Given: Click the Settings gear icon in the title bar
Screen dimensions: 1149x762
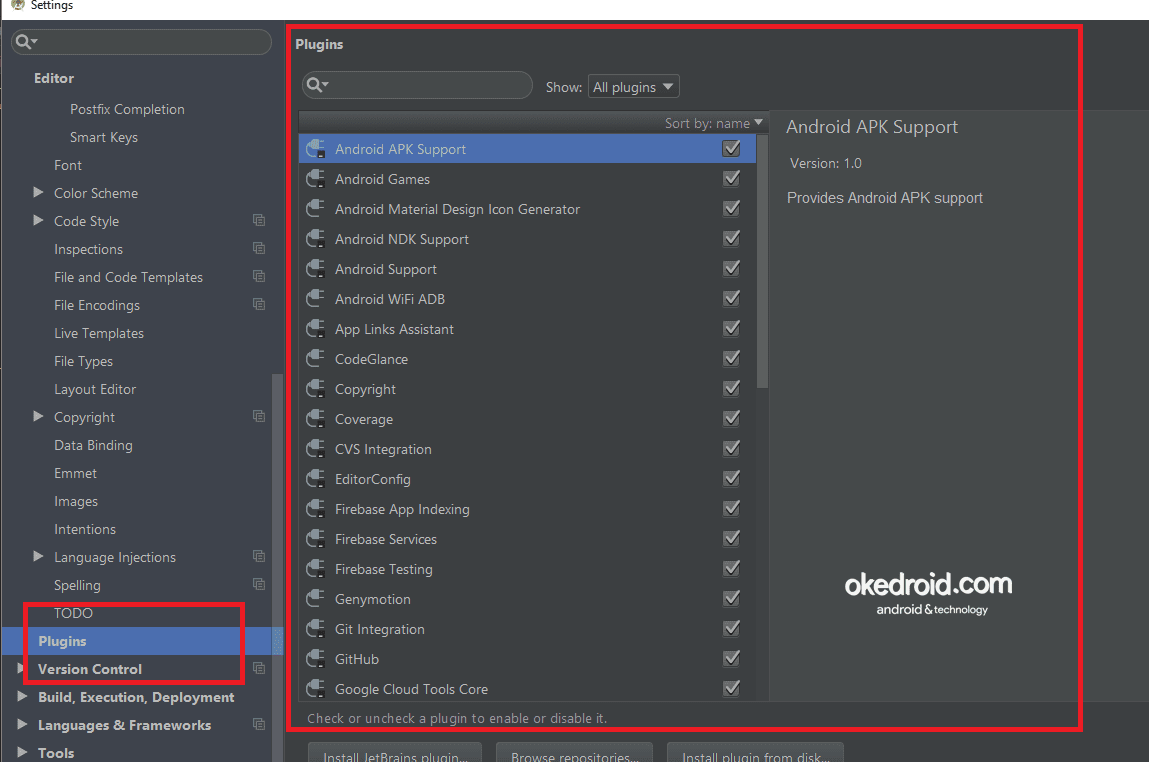Looking at the screenshot, I should (x=16, y=6).
